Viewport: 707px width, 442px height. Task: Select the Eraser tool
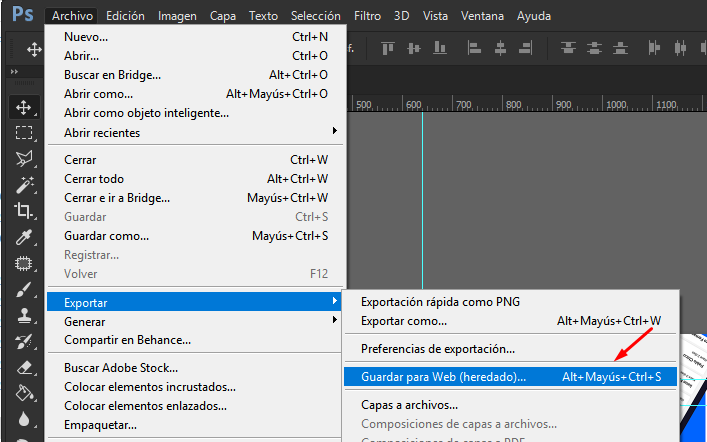(24, 367)
